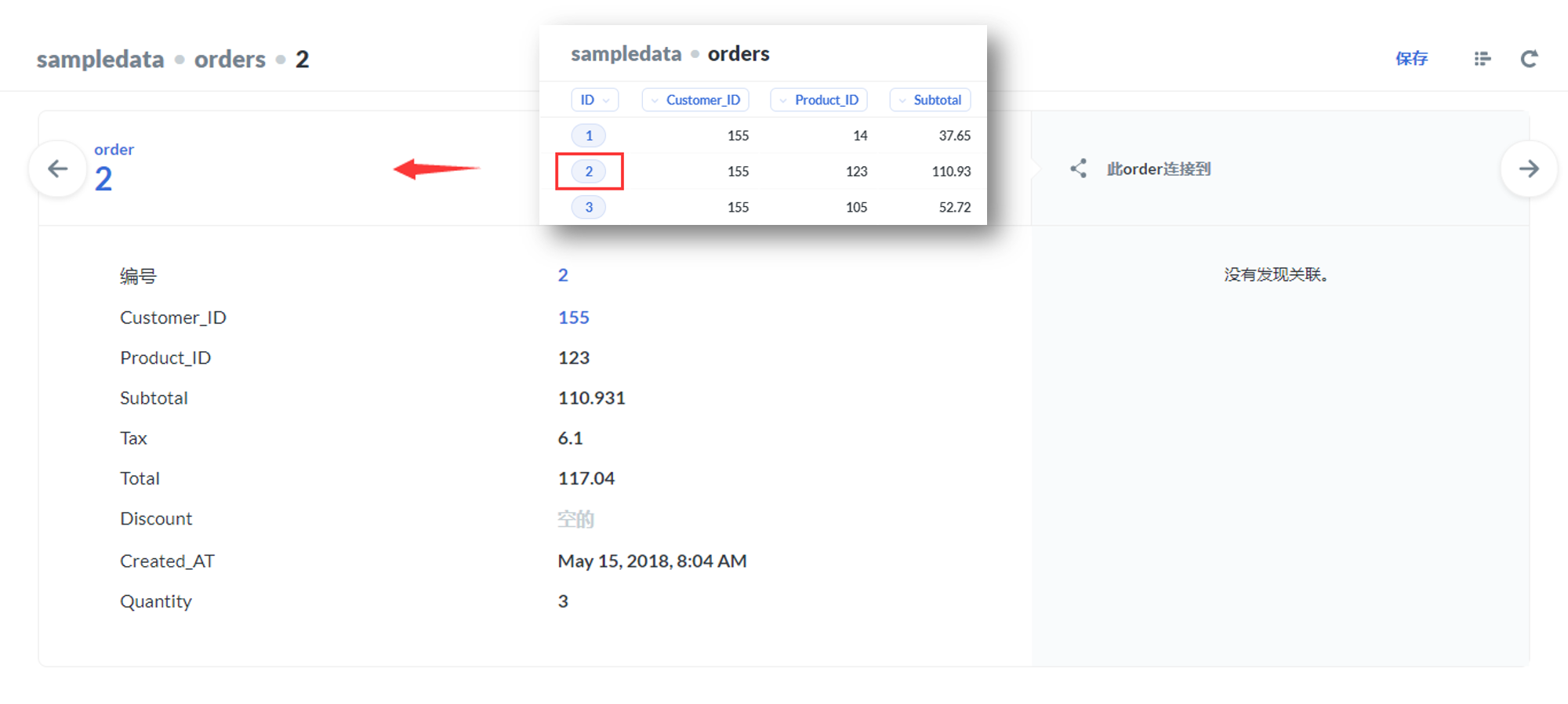This screenshot has height=704, width=1568.
Task: Click the Customer_ID value 155 link in details
Action: [x=573, y=318]
